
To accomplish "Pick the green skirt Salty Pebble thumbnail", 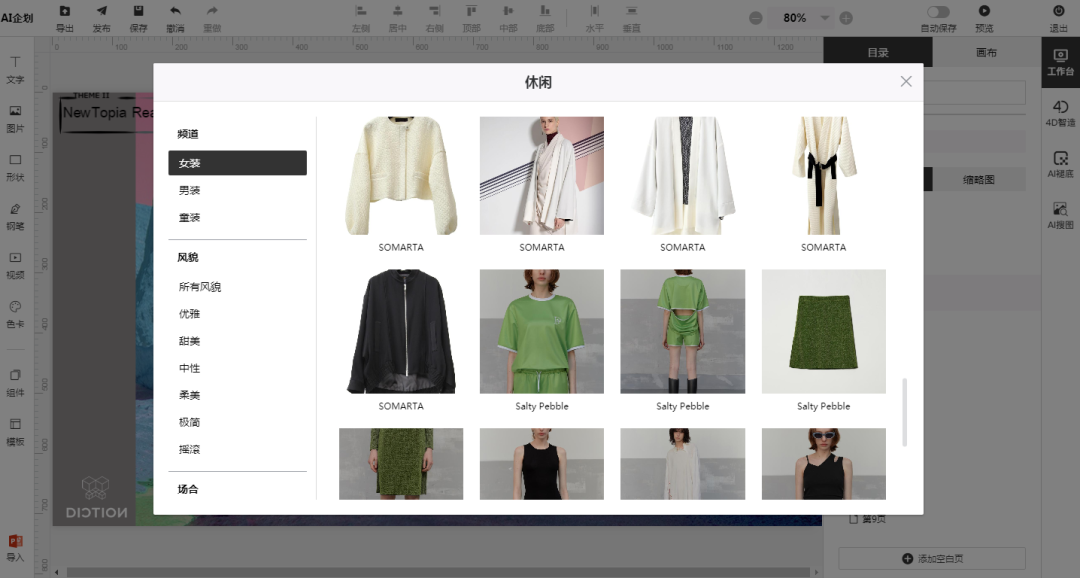I will coord(824,331).
